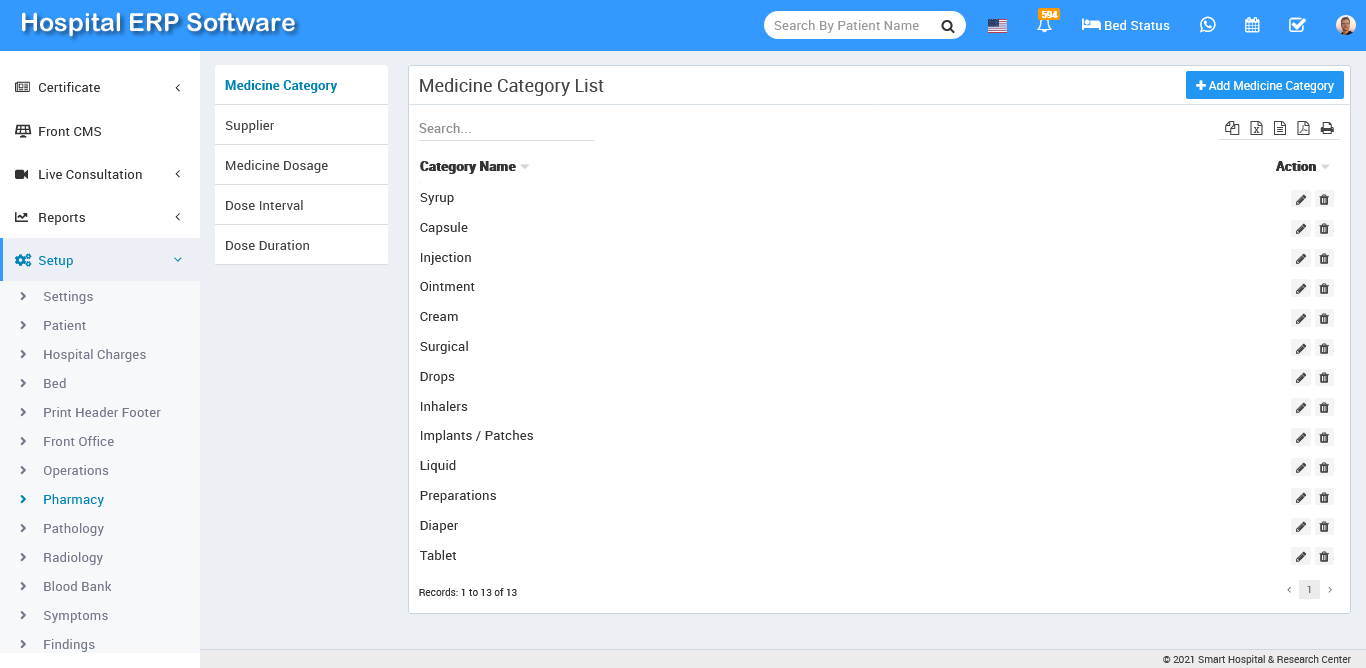Screen dimensions: 1366x668
Task: Edit the Drops category
Action: pos(1301,378)
